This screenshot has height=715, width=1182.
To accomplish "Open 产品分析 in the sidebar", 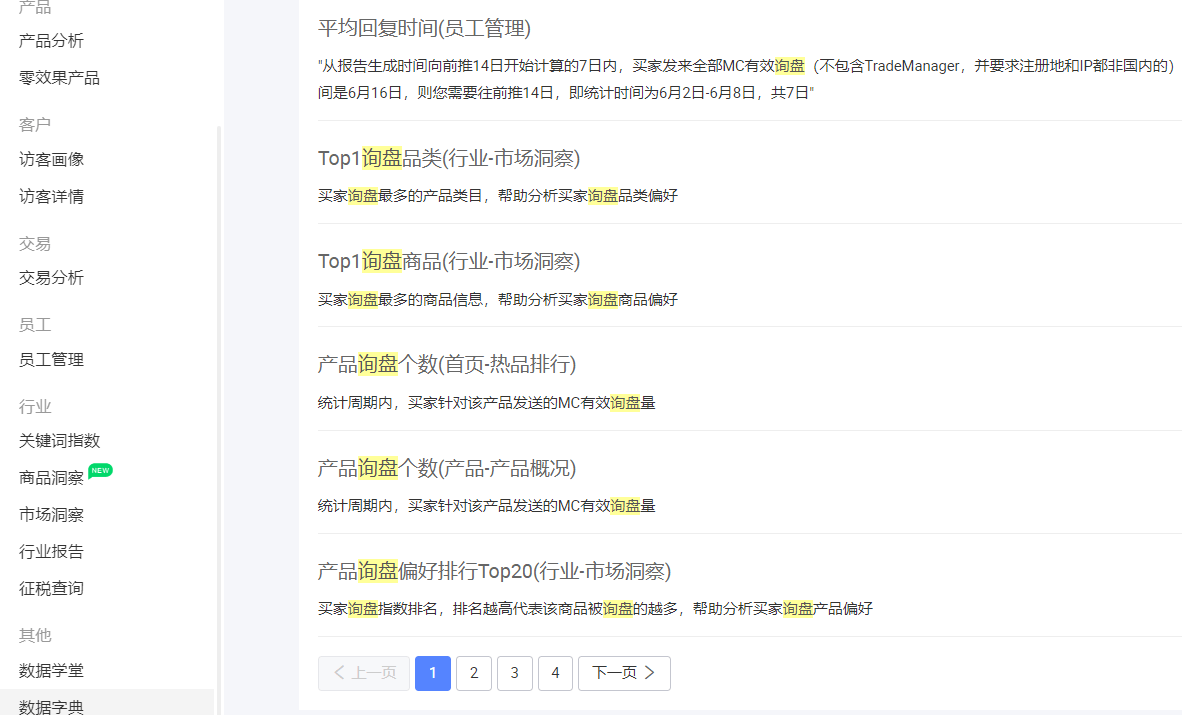I will (51, 41).
